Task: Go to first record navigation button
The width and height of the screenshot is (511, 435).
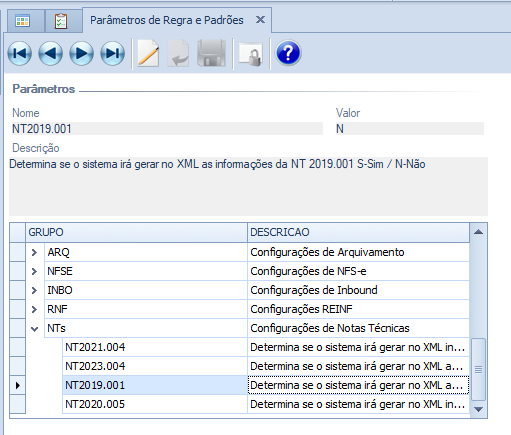Action: click(20, 53)
